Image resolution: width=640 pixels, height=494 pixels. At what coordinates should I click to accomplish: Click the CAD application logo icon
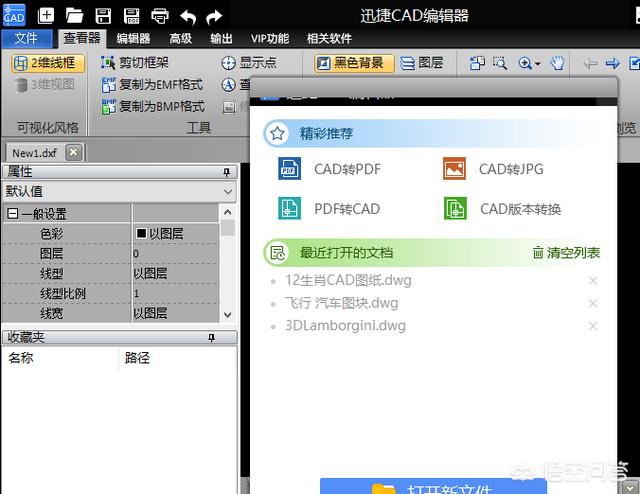[x=14, y=16]
